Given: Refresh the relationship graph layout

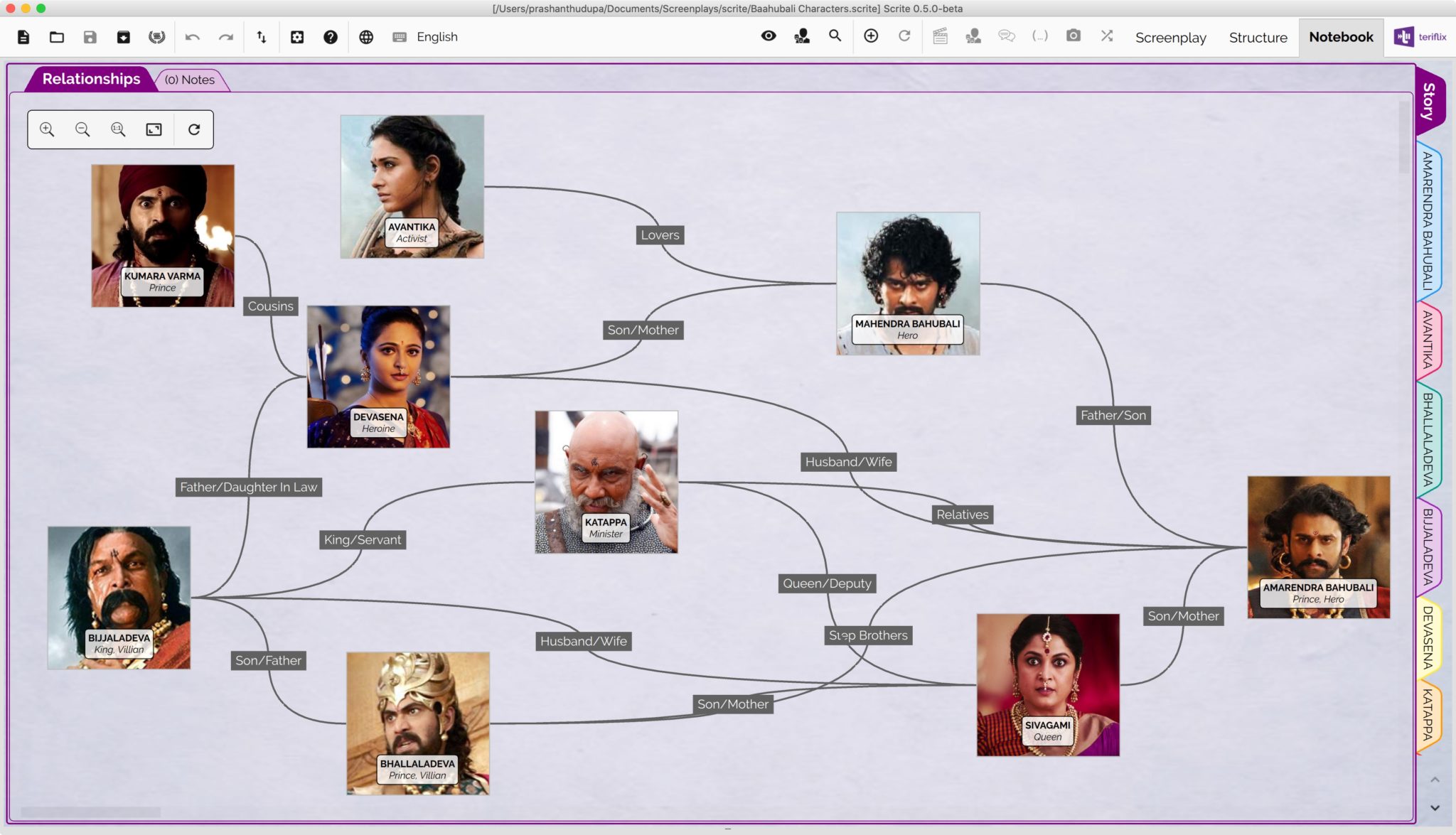Looking at the screenshot, I should click(x=193, y=129).
